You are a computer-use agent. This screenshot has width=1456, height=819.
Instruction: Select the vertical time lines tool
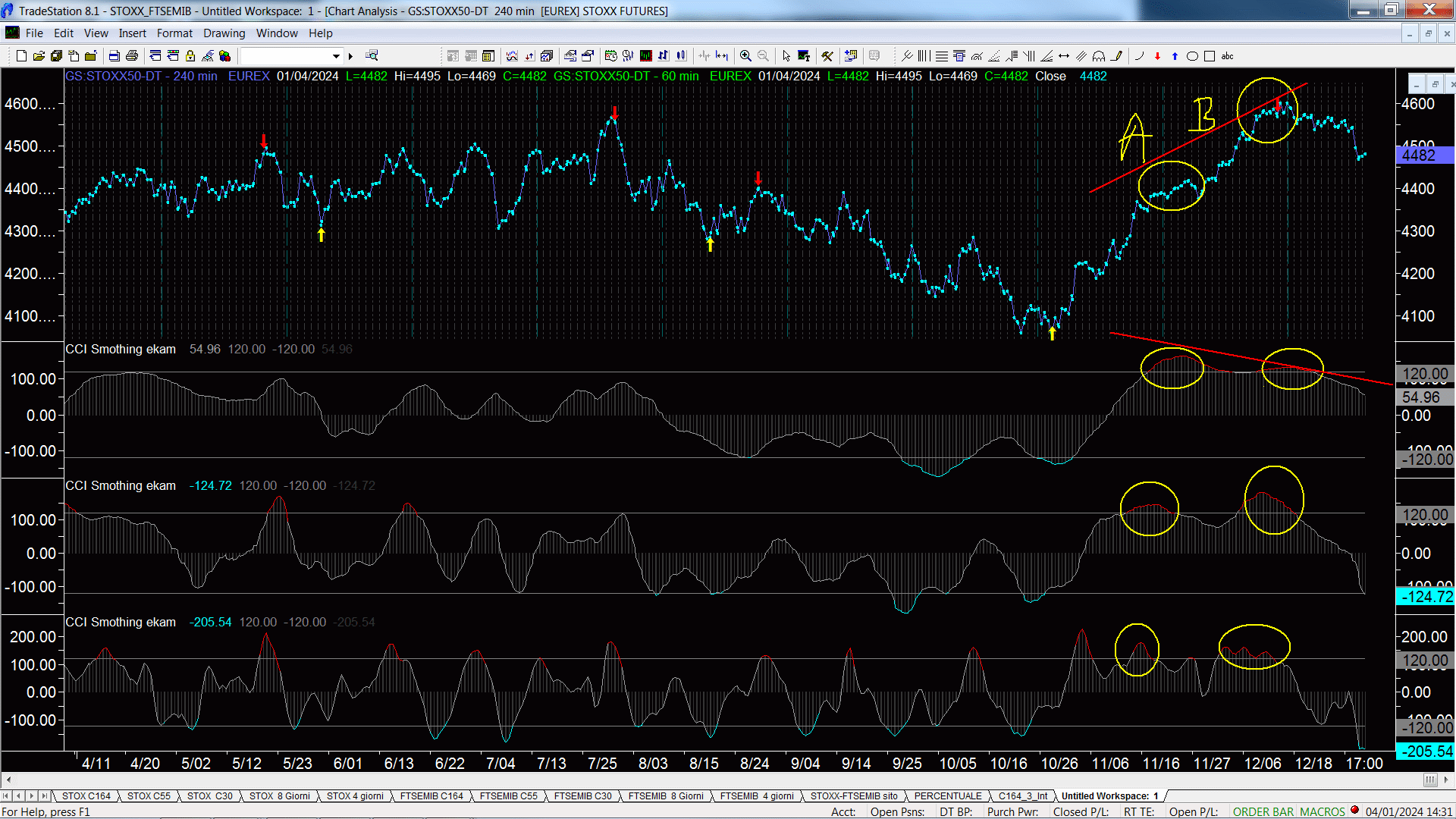pos(924,55)
